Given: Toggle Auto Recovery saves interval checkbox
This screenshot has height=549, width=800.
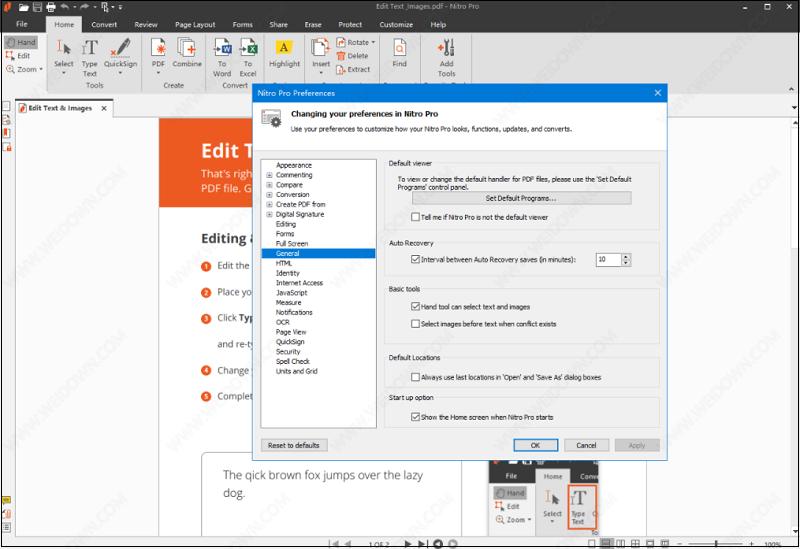Looking at the screenshot, I should click(417, 259).
